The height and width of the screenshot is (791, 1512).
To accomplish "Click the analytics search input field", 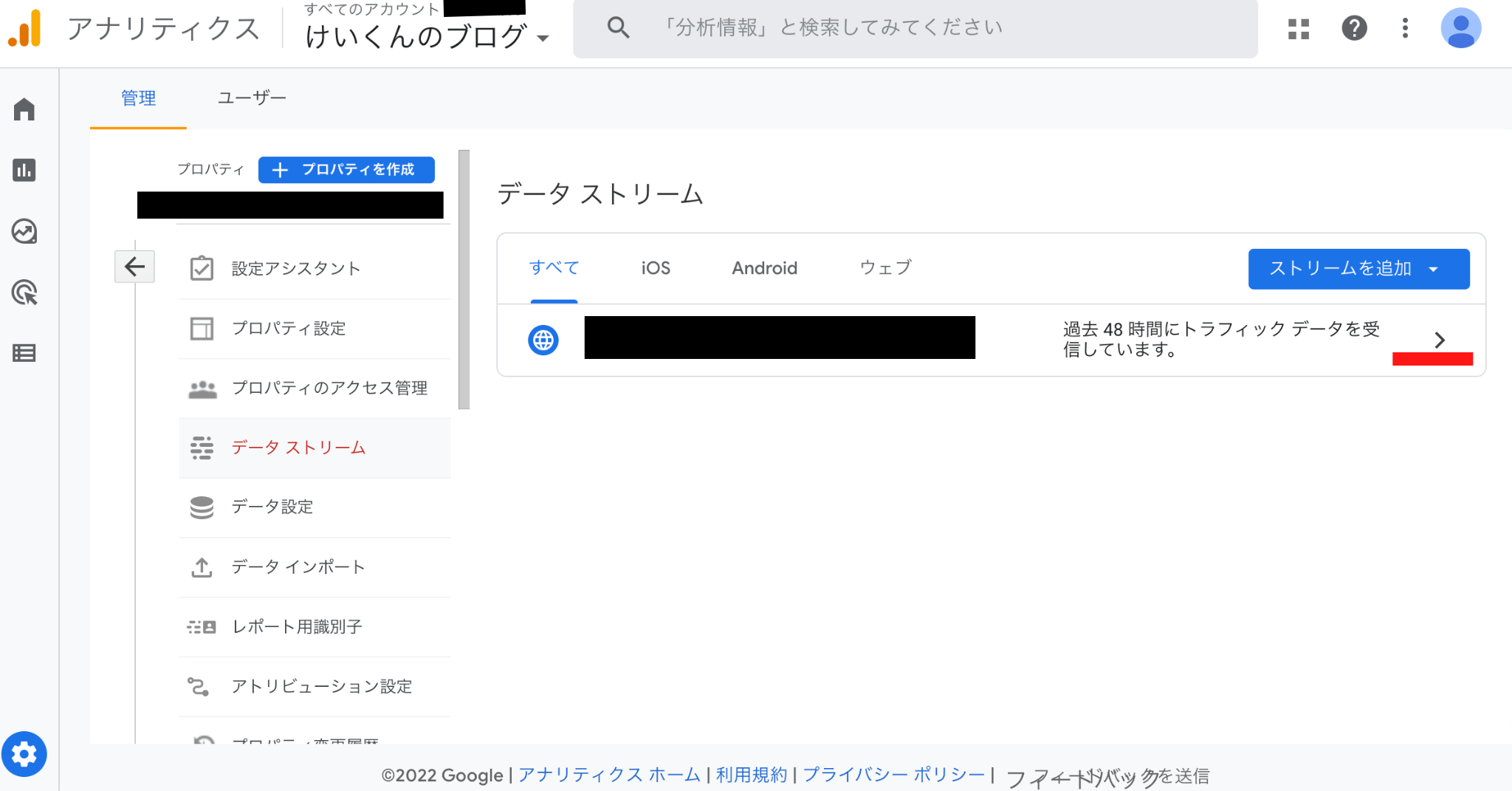I will pos(915,29).
